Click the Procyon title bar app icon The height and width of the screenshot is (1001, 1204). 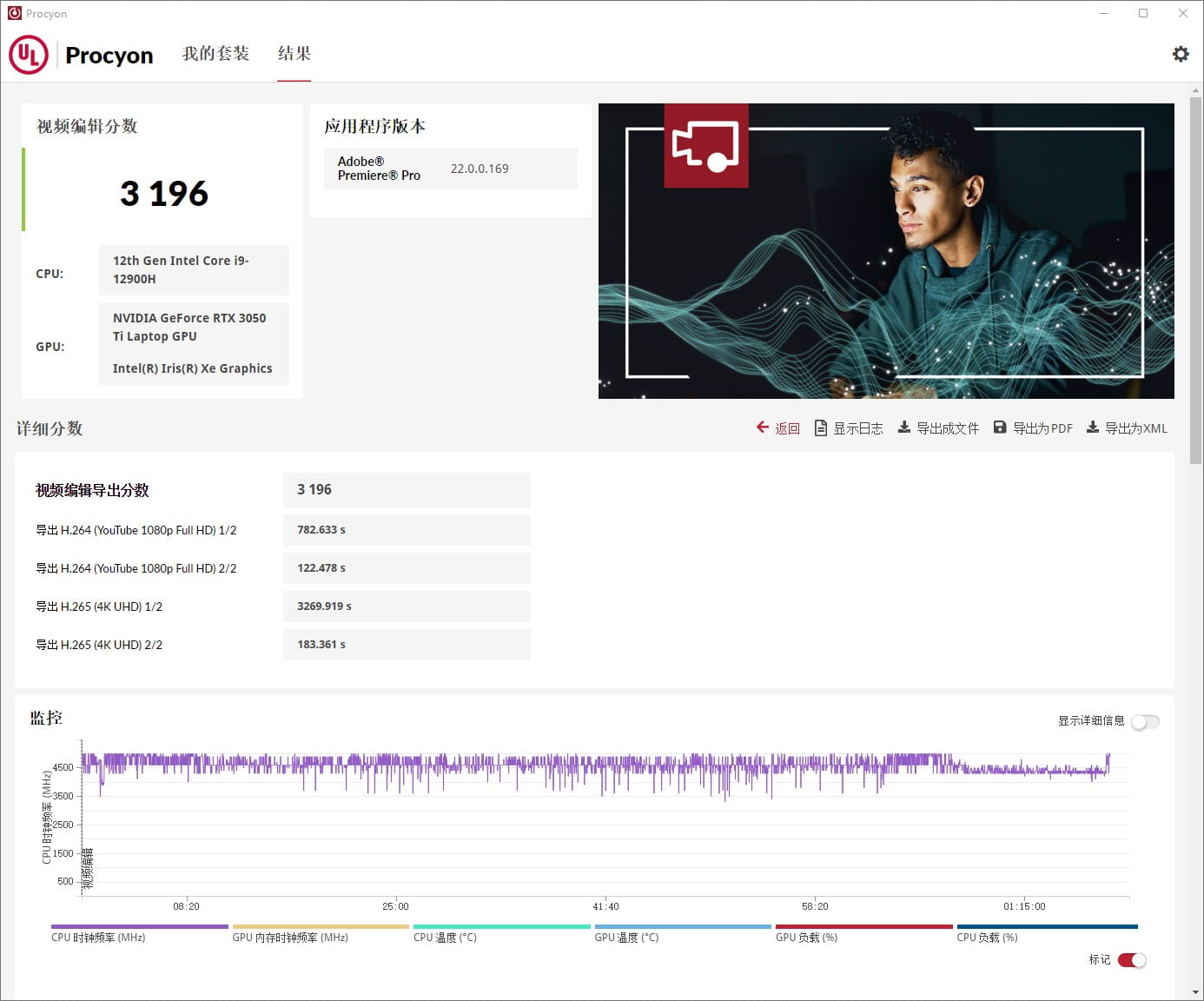[14, 13]
